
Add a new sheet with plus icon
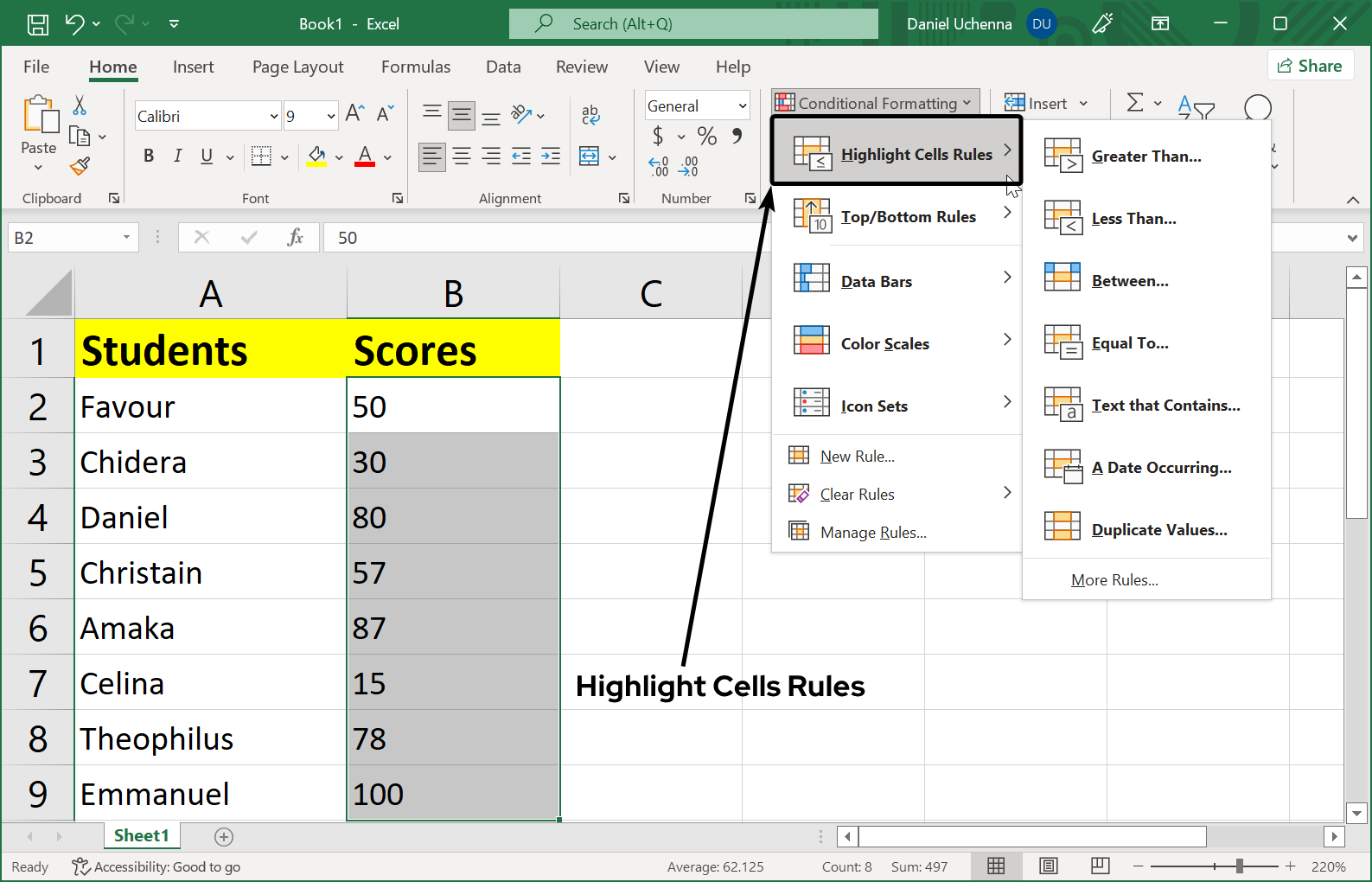coord(224,836)
